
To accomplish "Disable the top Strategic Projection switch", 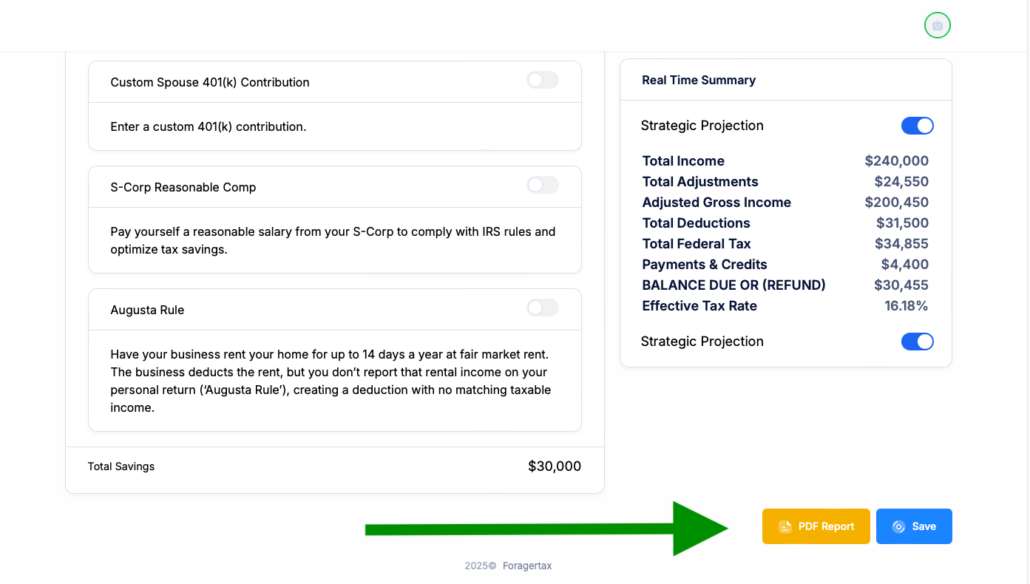I will (x=916, y=126).
